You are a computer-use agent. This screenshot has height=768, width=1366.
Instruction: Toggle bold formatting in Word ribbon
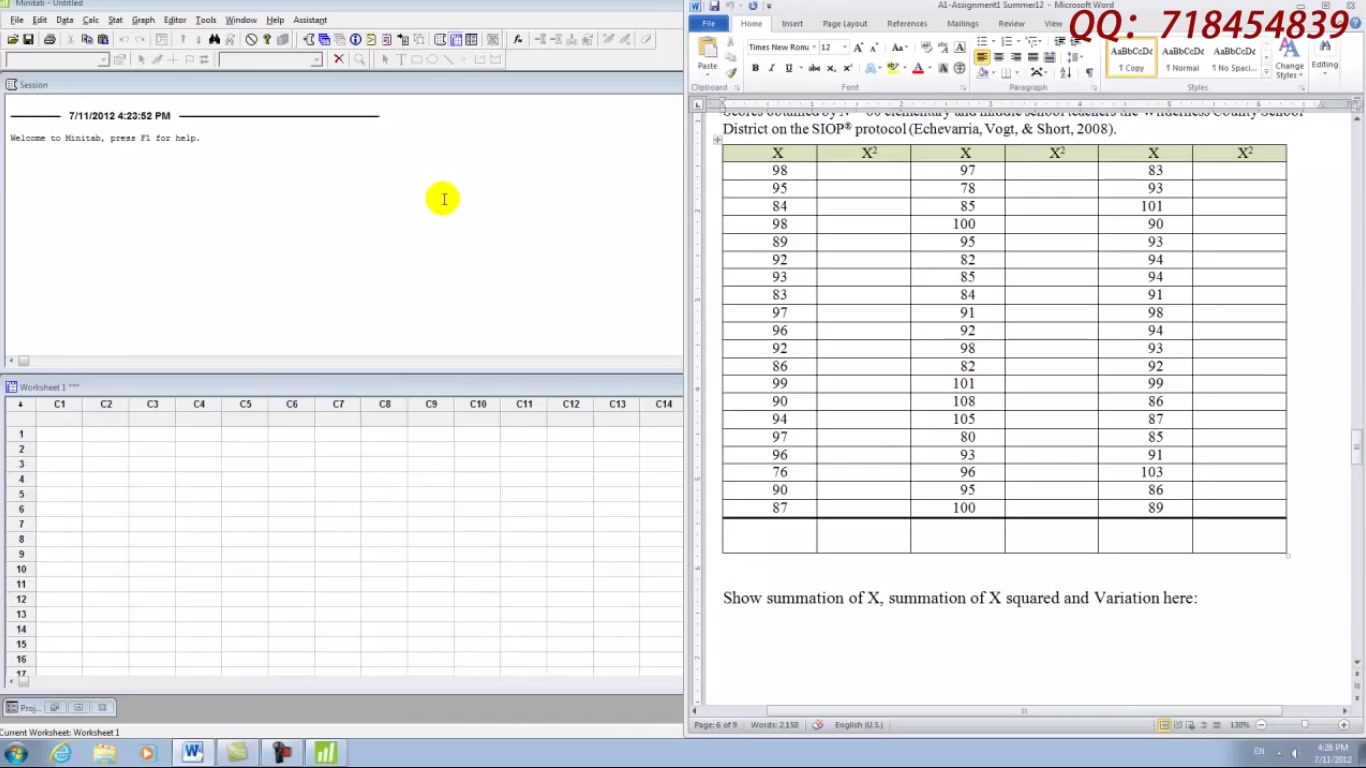tap(754, 67)
